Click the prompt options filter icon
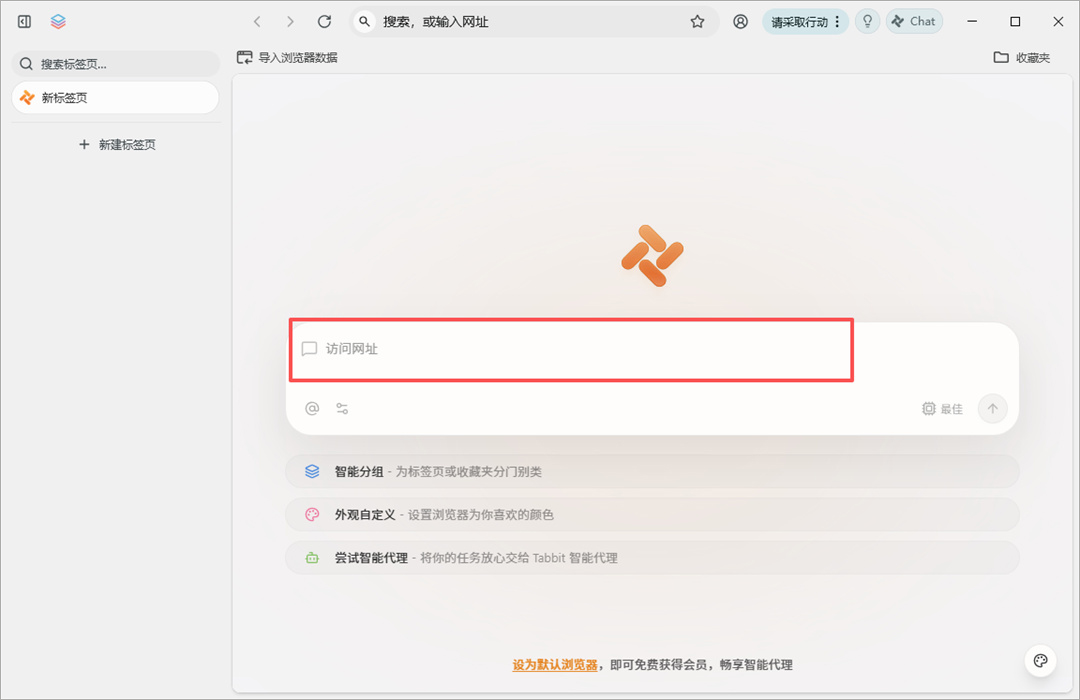 point(341,408)
